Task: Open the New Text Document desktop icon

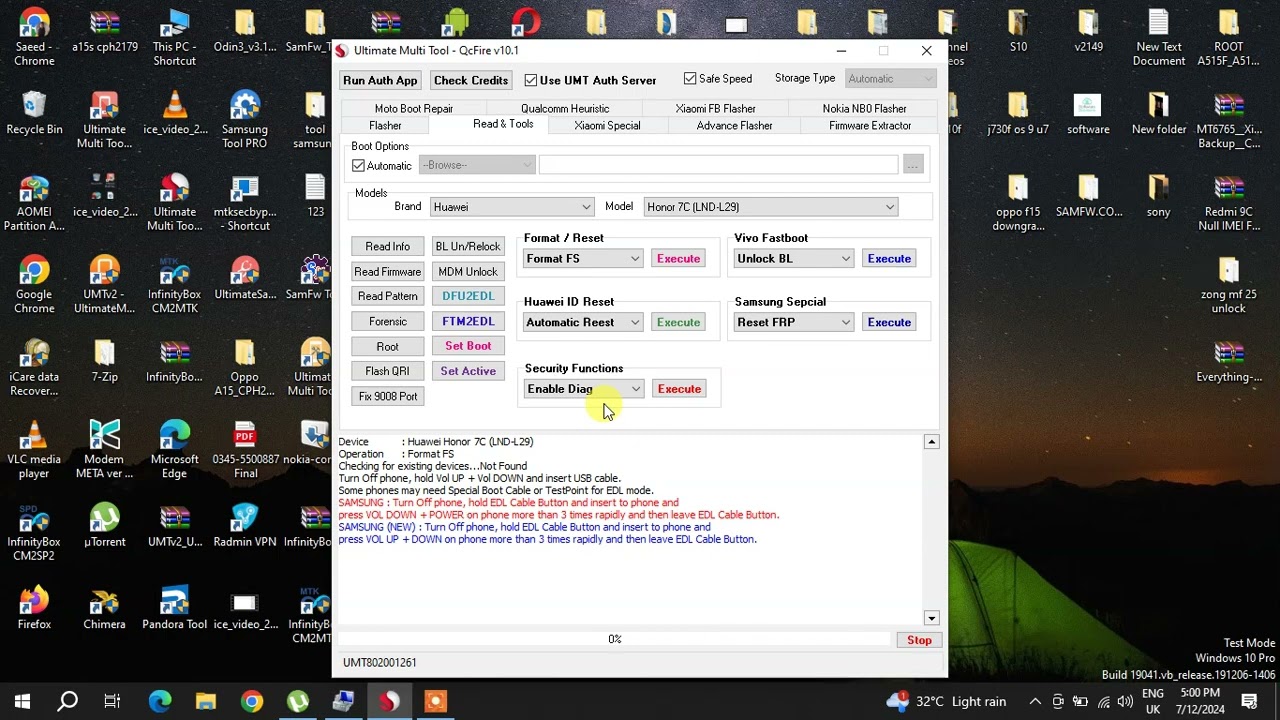Action: click(1158, 38)
